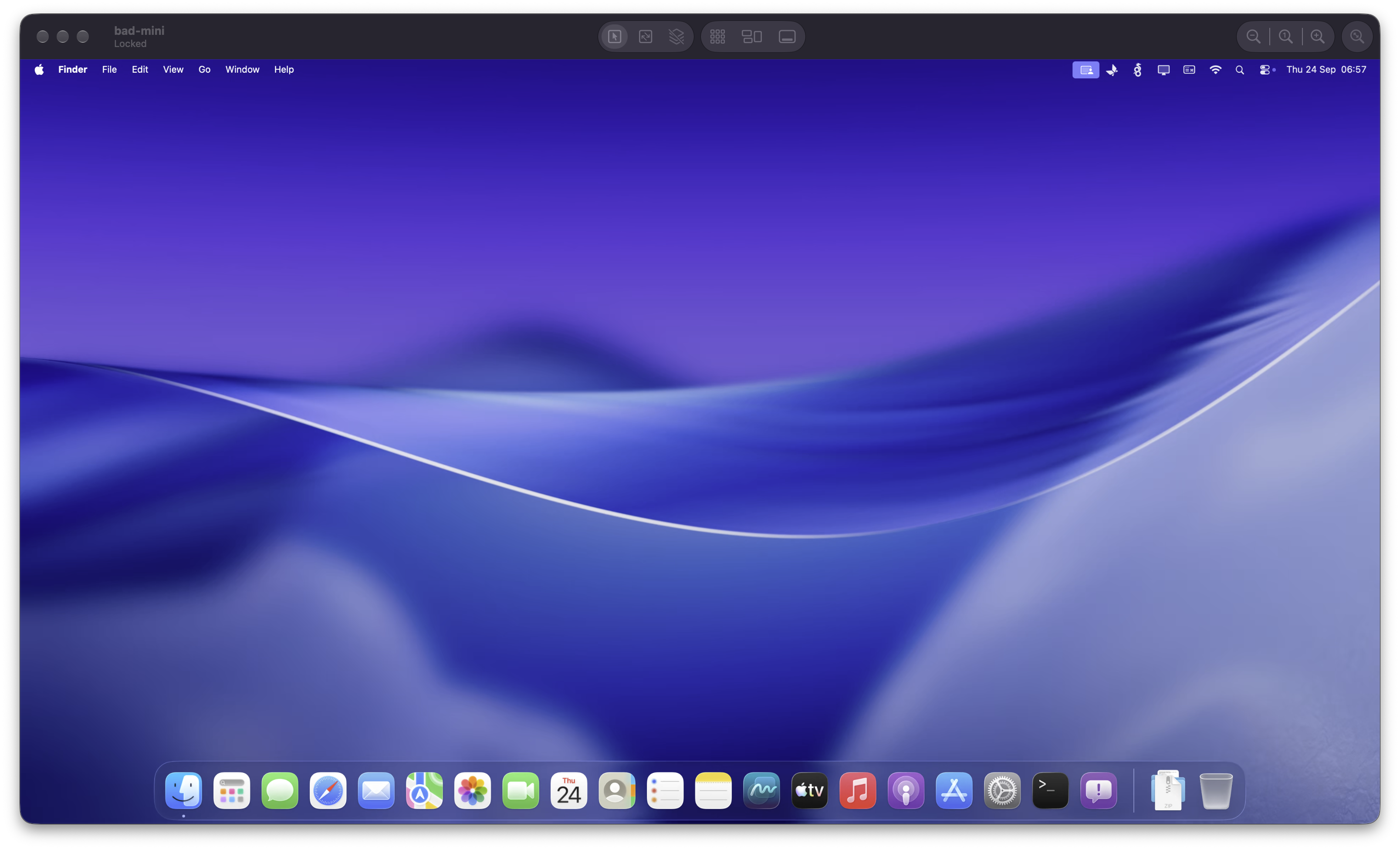1400x850 pixels.
Task: Reset zoom to actual size icon
Action: click(x=1285, y=37)
